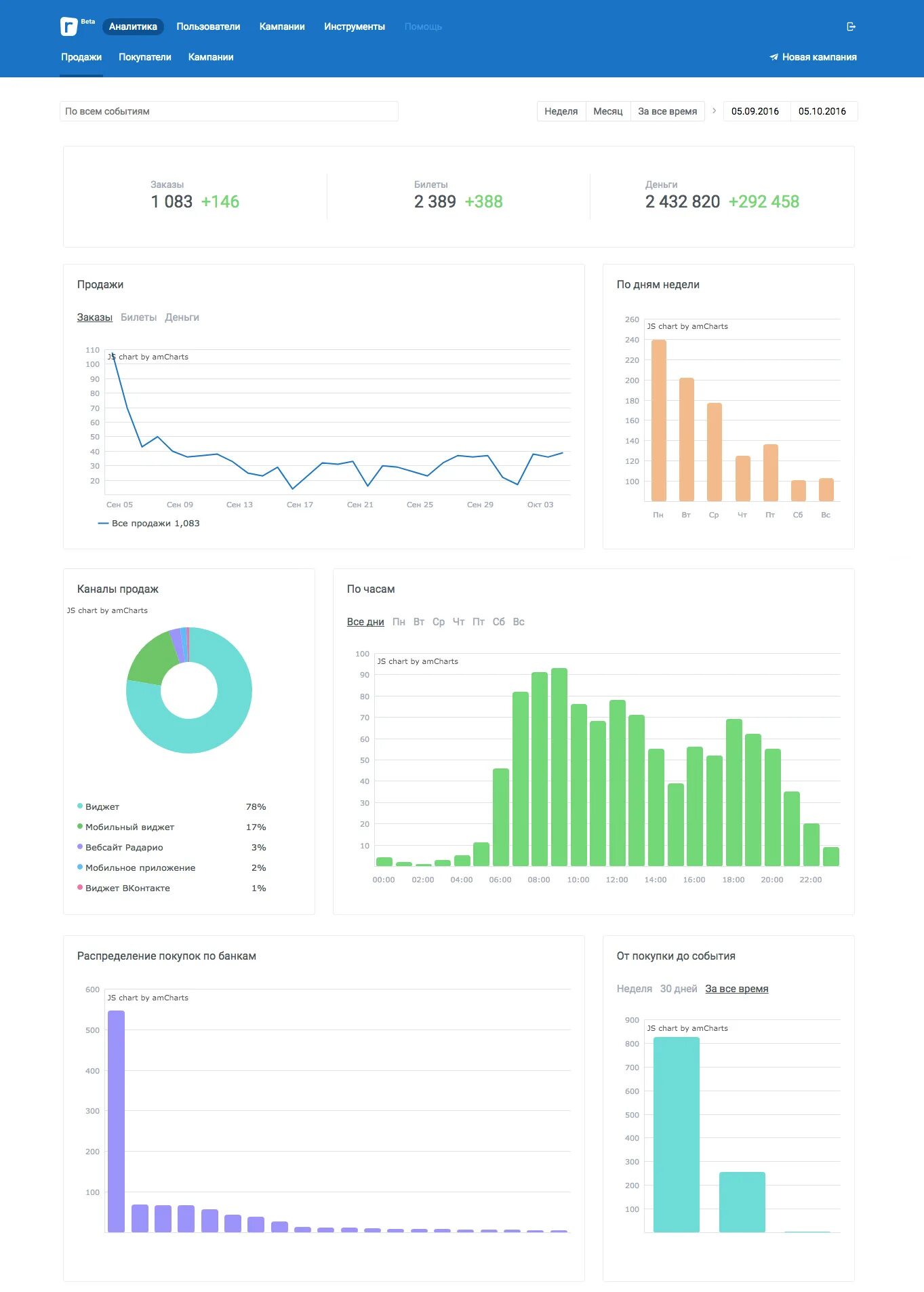Image resolution: width=924 pixels, height=1292 pixels.
Task: Open the Кампании top menu
Action: [282, 26]
